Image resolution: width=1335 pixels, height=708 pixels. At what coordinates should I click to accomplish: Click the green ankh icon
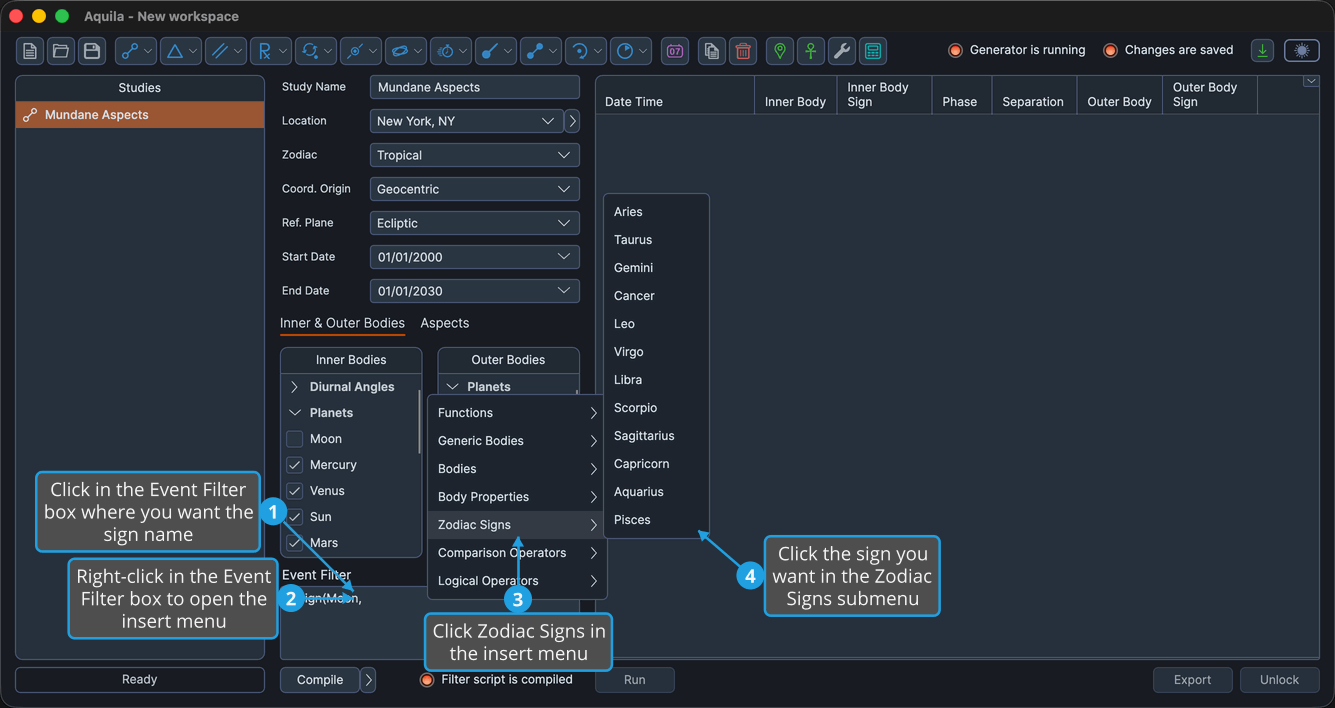click(810, 51)
